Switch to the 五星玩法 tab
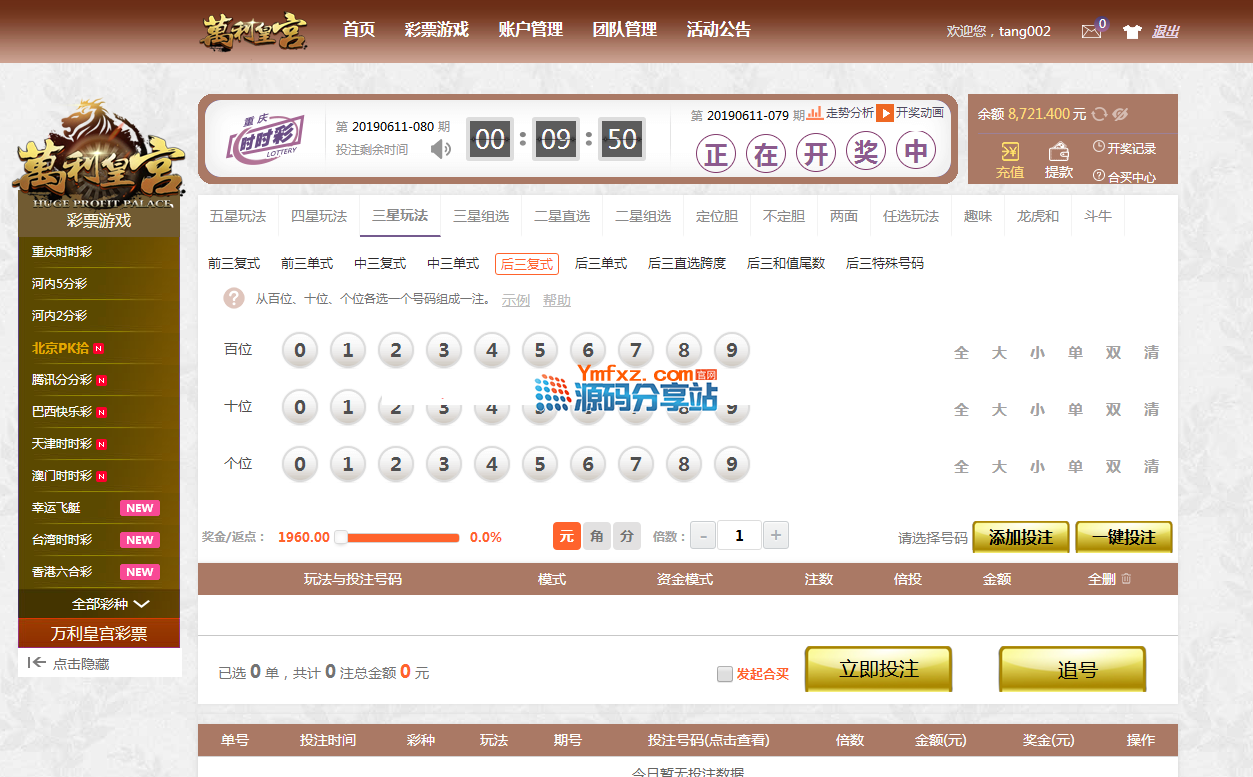The width and height of the screenshot is (1253, 777). click(x=238, y=216)
